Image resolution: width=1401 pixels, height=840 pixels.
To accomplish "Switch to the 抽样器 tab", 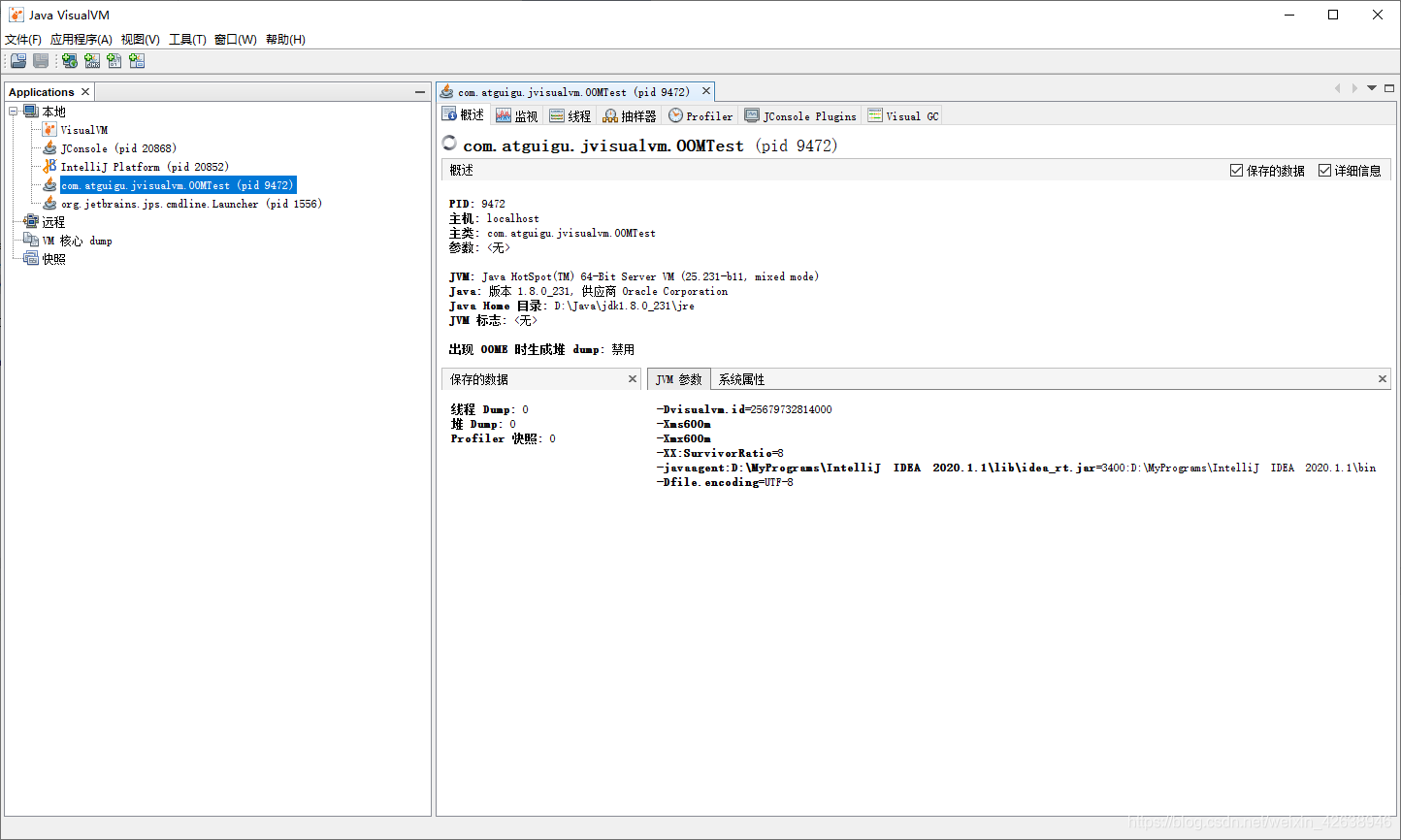I will point(630,115).
